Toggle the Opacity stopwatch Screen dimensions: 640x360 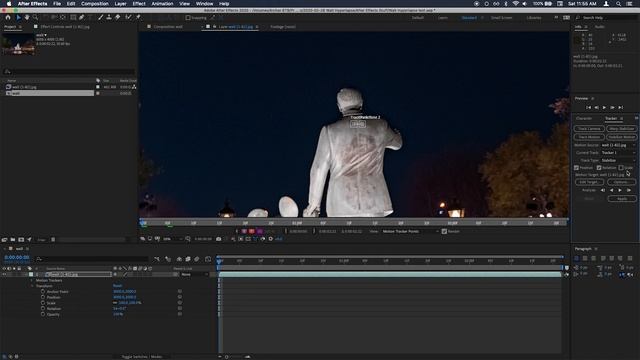coord(43,314)
